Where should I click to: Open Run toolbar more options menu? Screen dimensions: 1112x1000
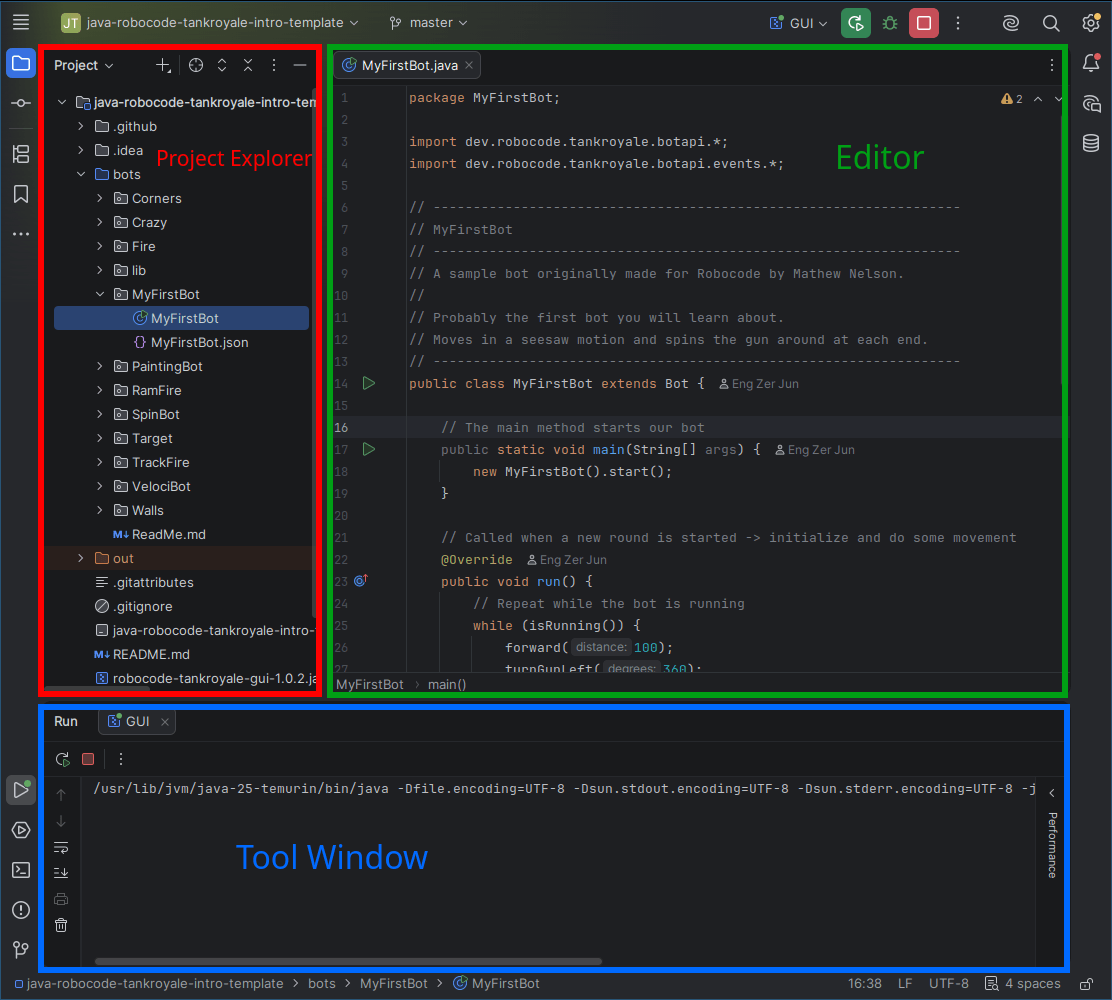tap(121, 760)
